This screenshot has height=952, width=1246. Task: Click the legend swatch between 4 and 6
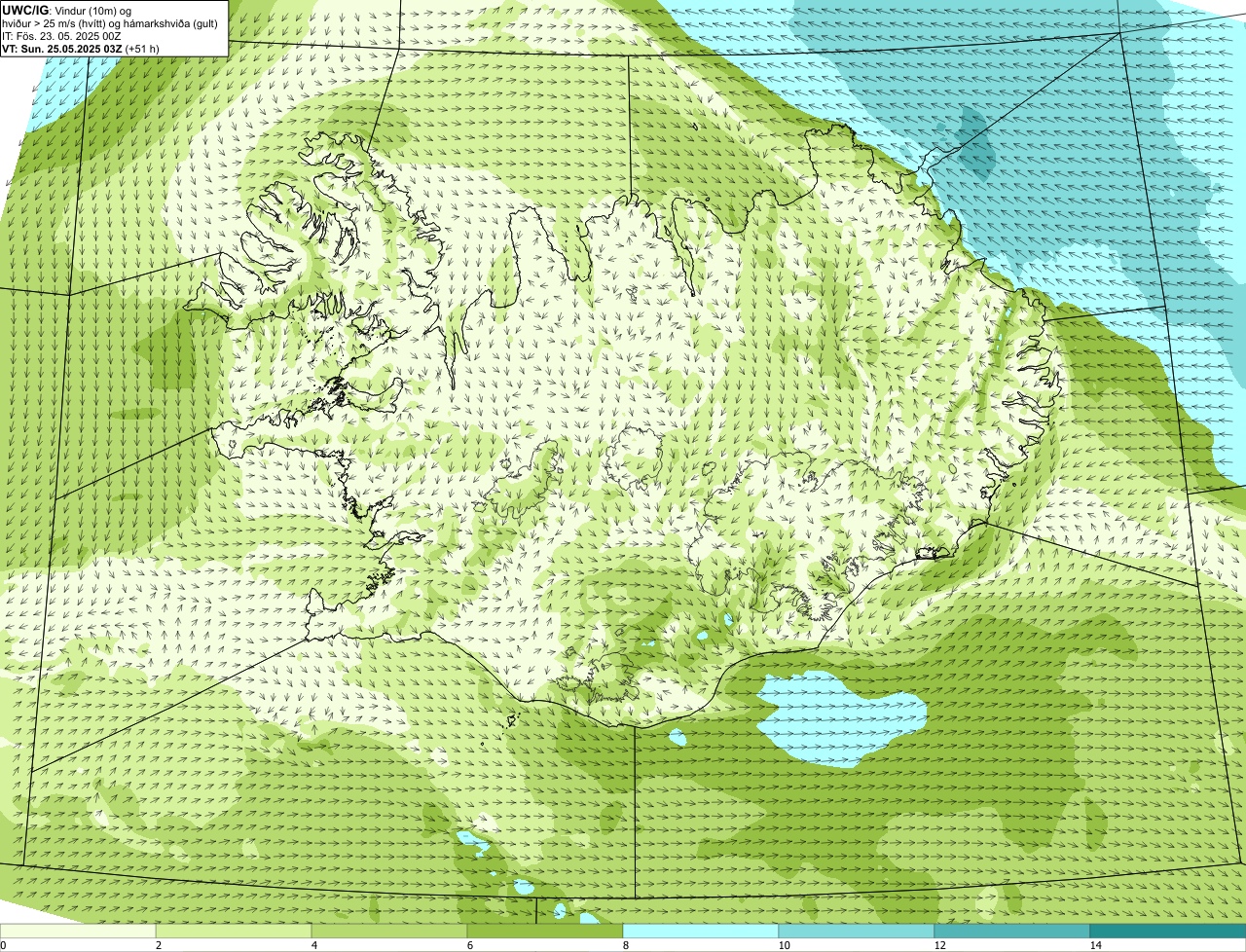tap(389, 931)
